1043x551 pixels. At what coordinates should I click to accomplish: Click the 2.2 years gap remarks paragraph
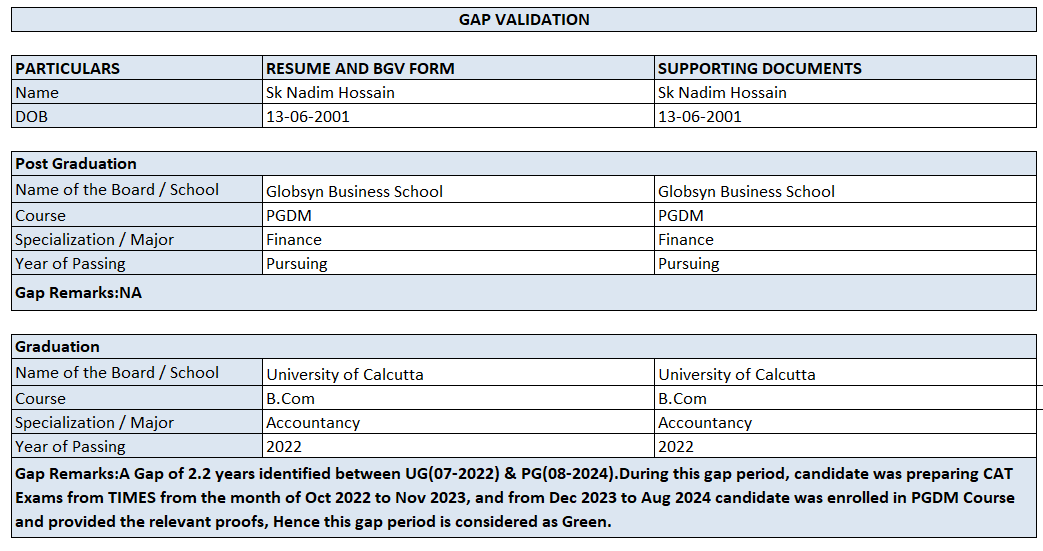tap(520, 497)
